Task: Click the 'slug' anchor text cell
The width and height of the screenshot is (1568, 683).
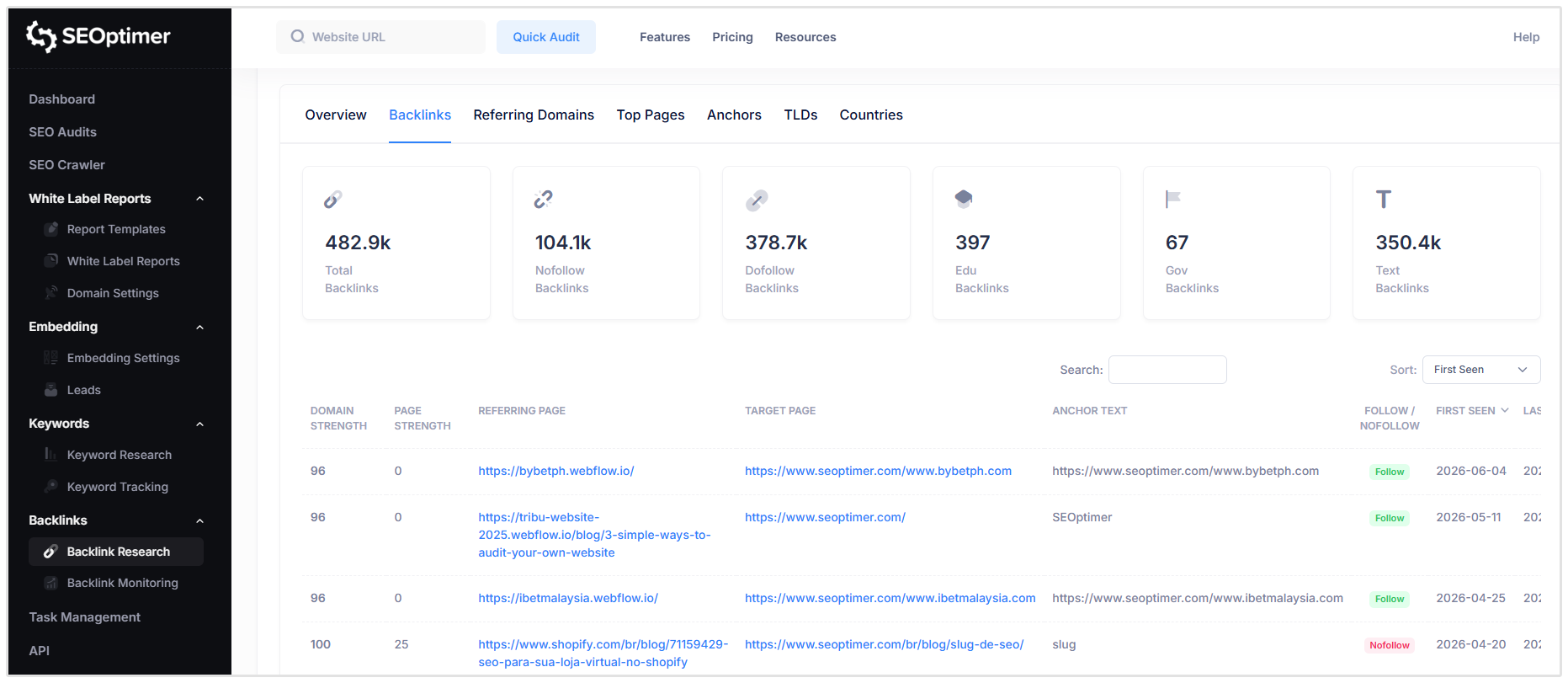Action: [x=1064, y=644]
